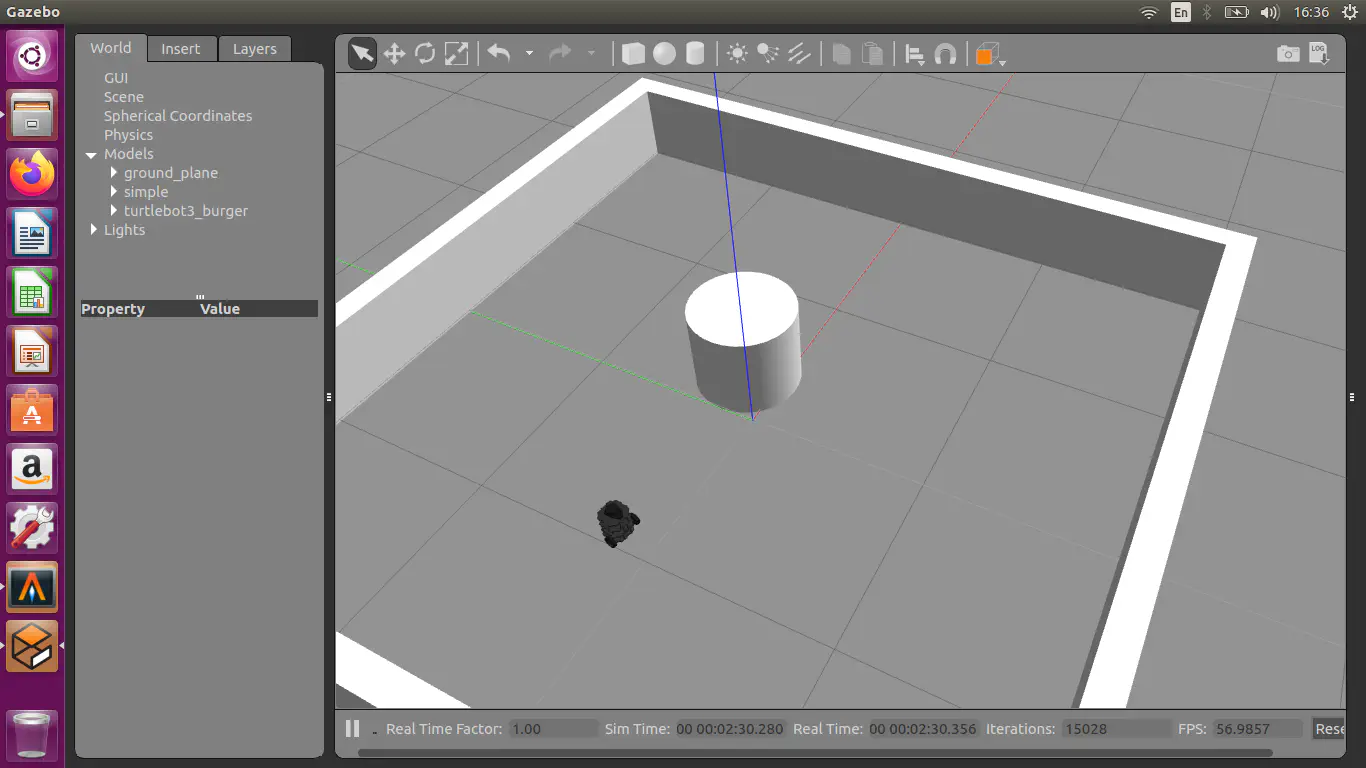Screen dimensions: 1366x768
Task: Insert a box shape
Action: point(633,54)
